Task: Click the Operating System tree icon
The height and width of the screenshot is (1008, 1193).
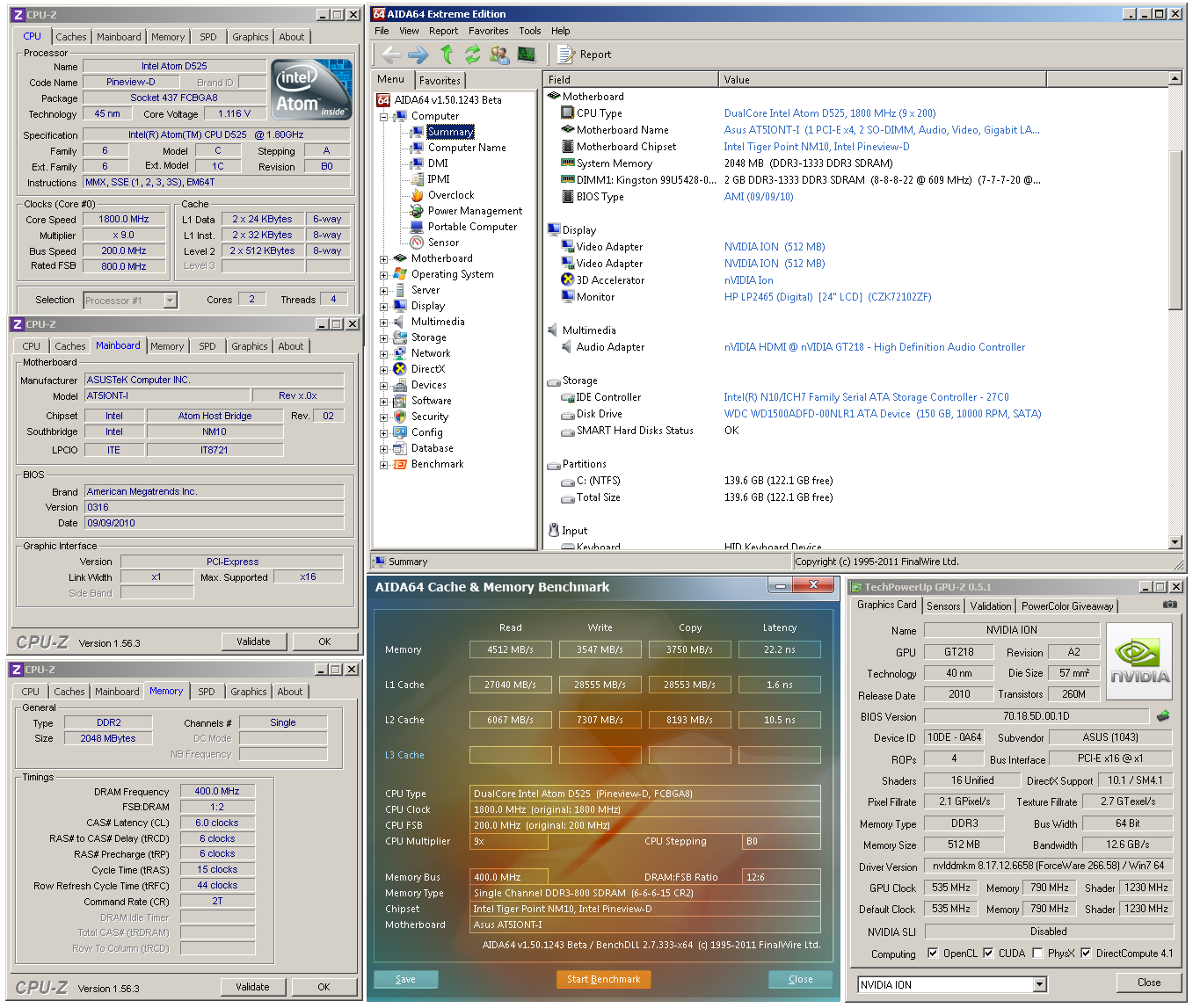Action: (x=400, y=274)
